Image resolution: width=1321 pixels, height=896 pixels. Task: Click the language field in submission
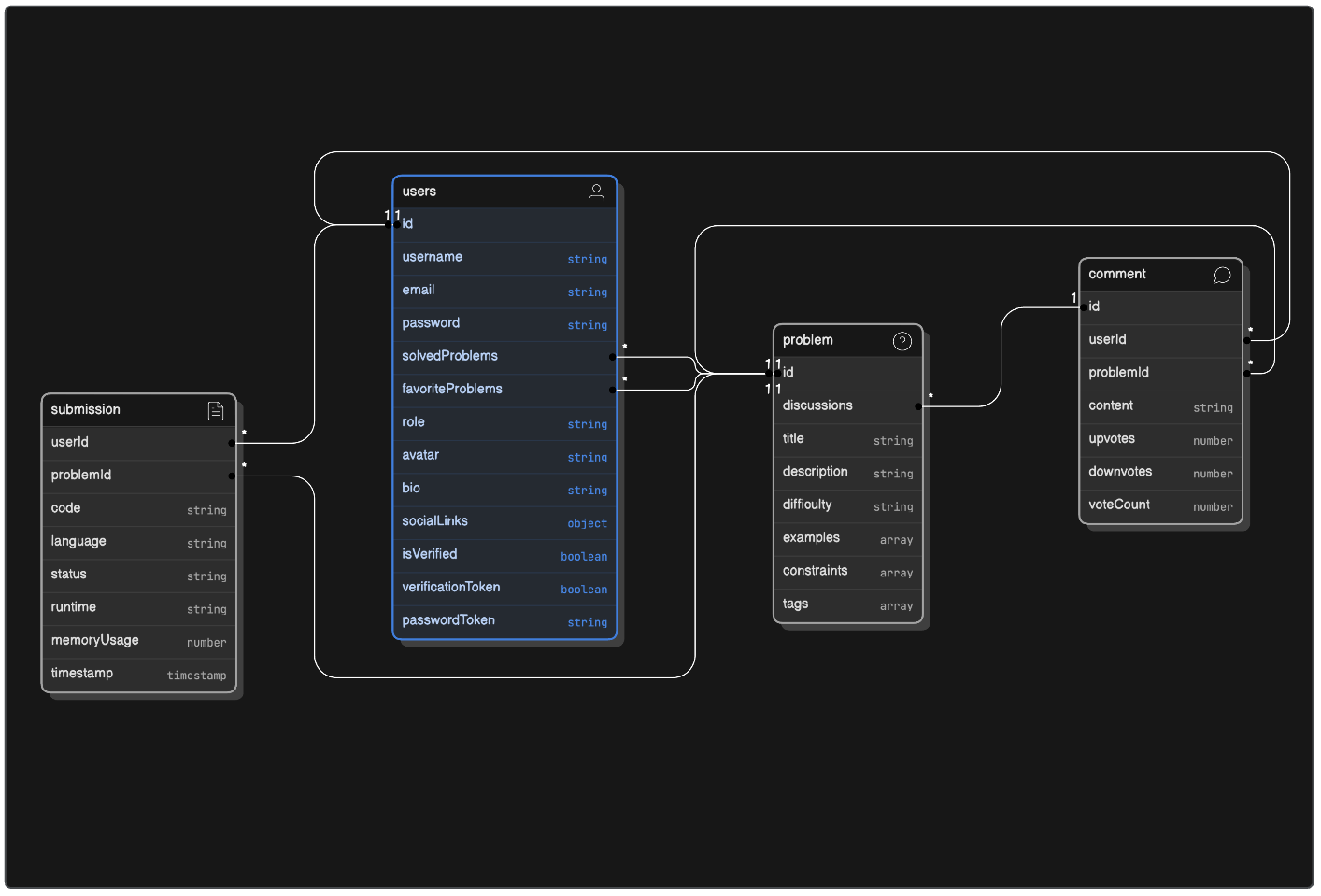click(139, 542)
